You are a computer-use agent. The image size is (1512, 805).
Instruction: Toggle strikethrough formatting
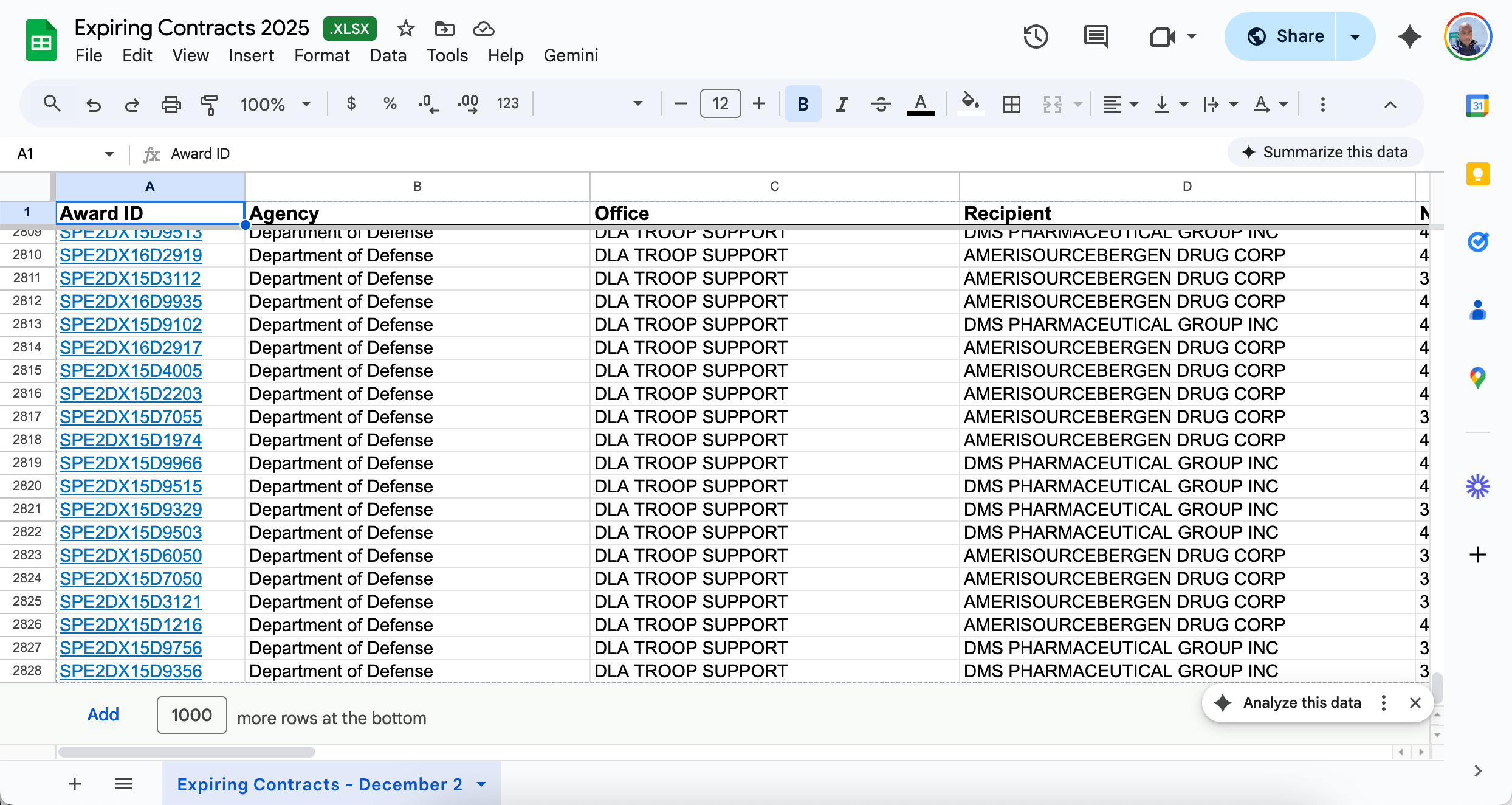(881, 105)
